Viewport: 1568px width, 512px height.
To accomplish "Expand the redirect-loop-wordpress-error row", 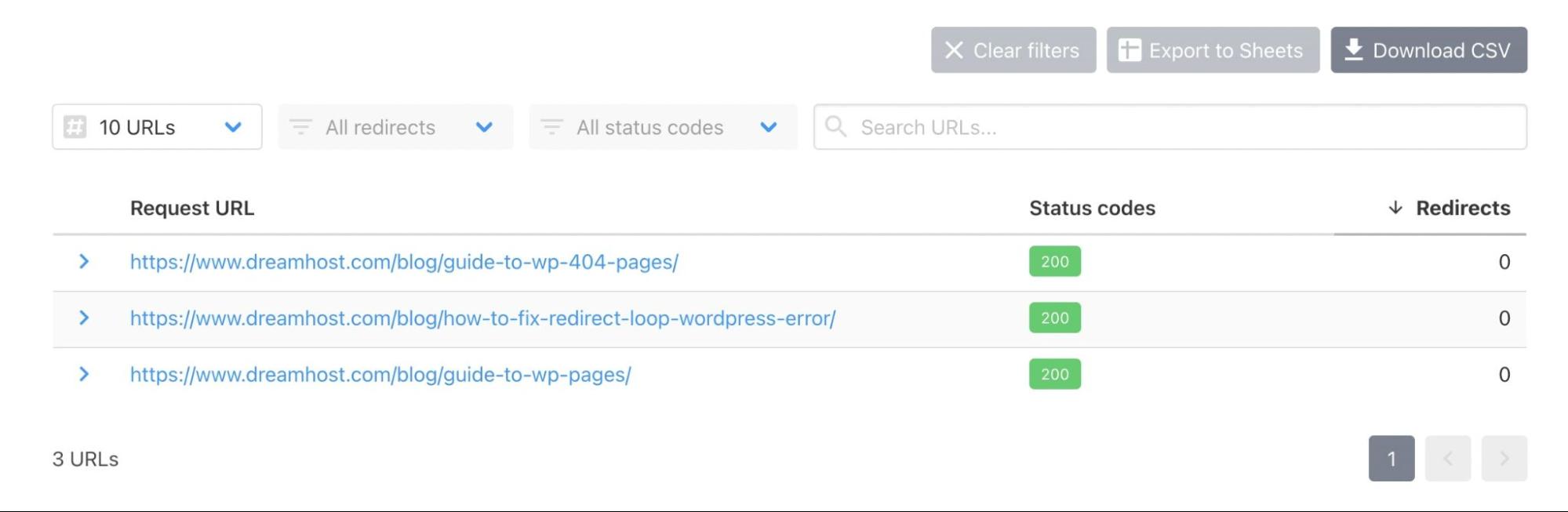I will (x=84, y=318).
